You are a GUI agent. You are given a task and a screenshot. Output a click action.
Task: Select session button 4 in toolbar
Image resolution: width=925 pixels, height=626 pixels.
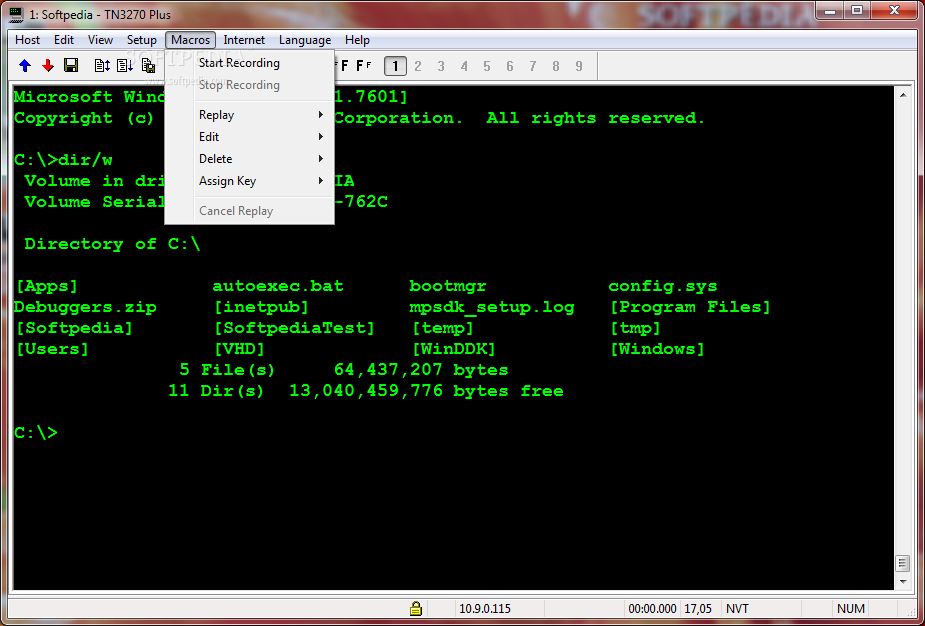[x=464, y=66]
